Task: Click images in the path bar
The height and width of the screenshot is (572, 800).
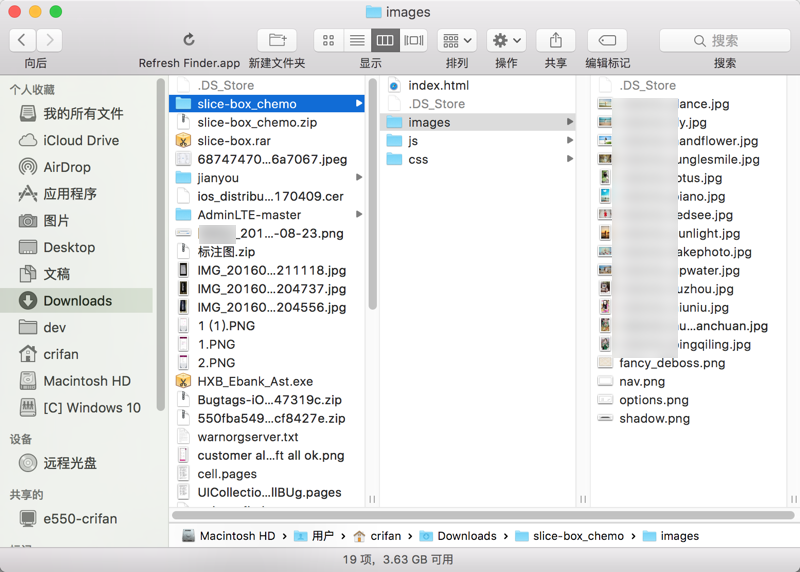Action: click(671, 536)
